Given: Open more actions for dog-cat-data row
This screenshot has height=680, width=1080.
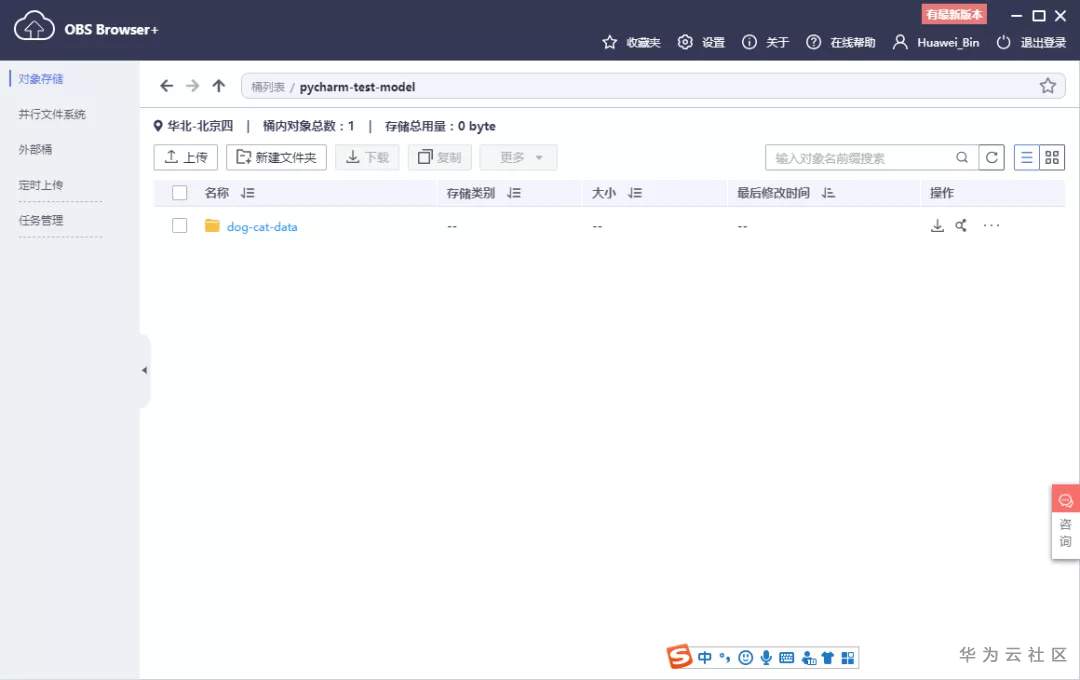Looking at the screenshot, I should (x=991, y=225).
